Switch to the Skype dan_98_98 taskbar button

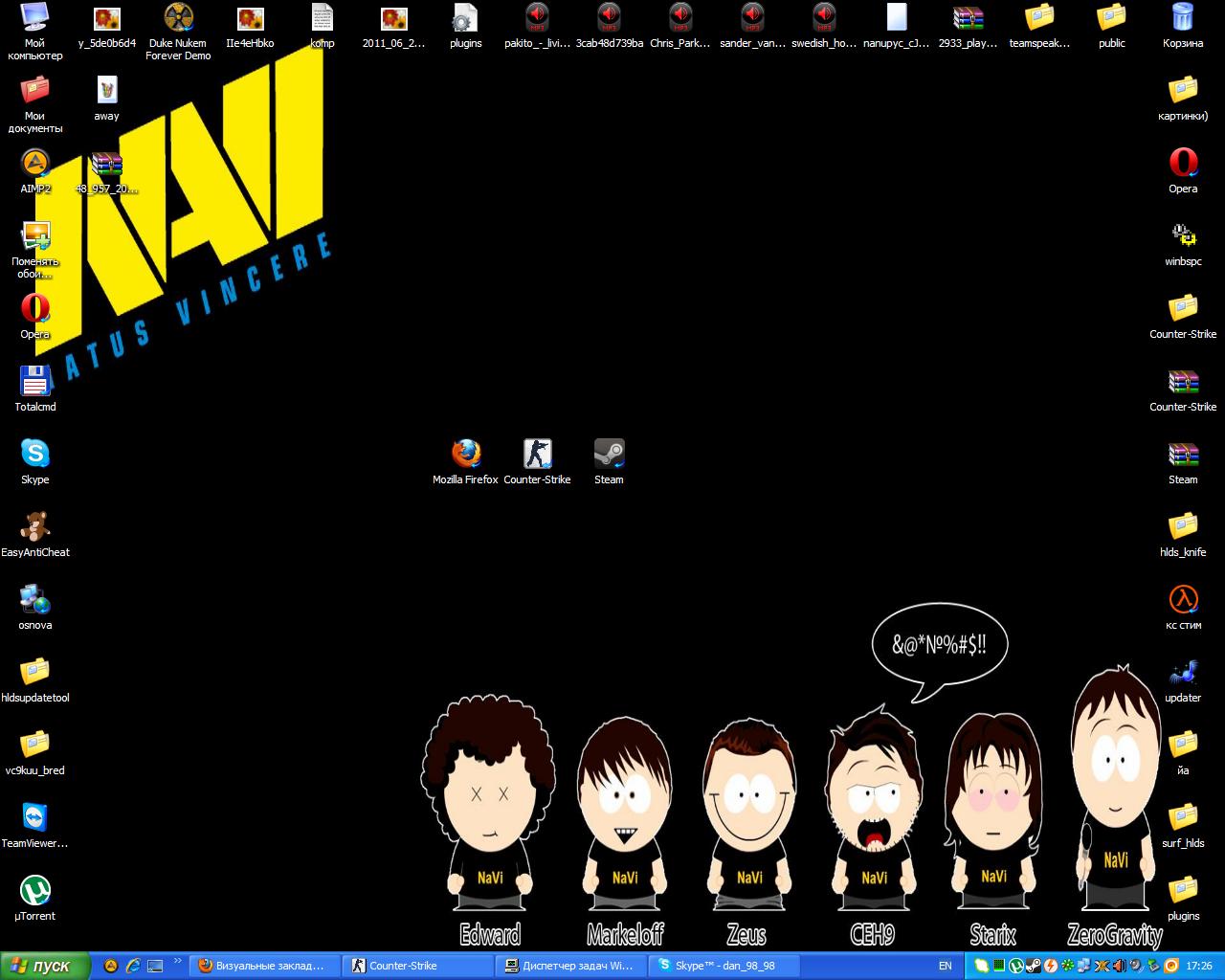(725, 966)
